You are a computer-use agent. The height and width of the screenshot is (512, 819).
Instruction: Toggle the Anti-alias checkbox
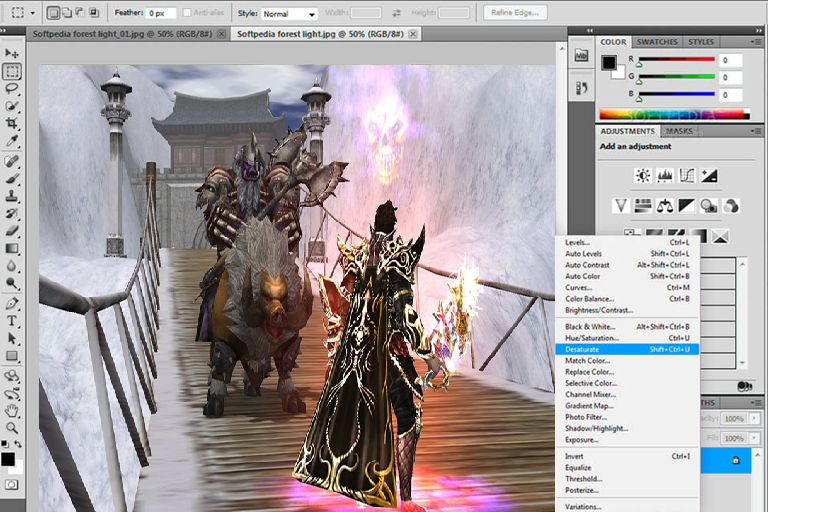click(x=187, y=13)
